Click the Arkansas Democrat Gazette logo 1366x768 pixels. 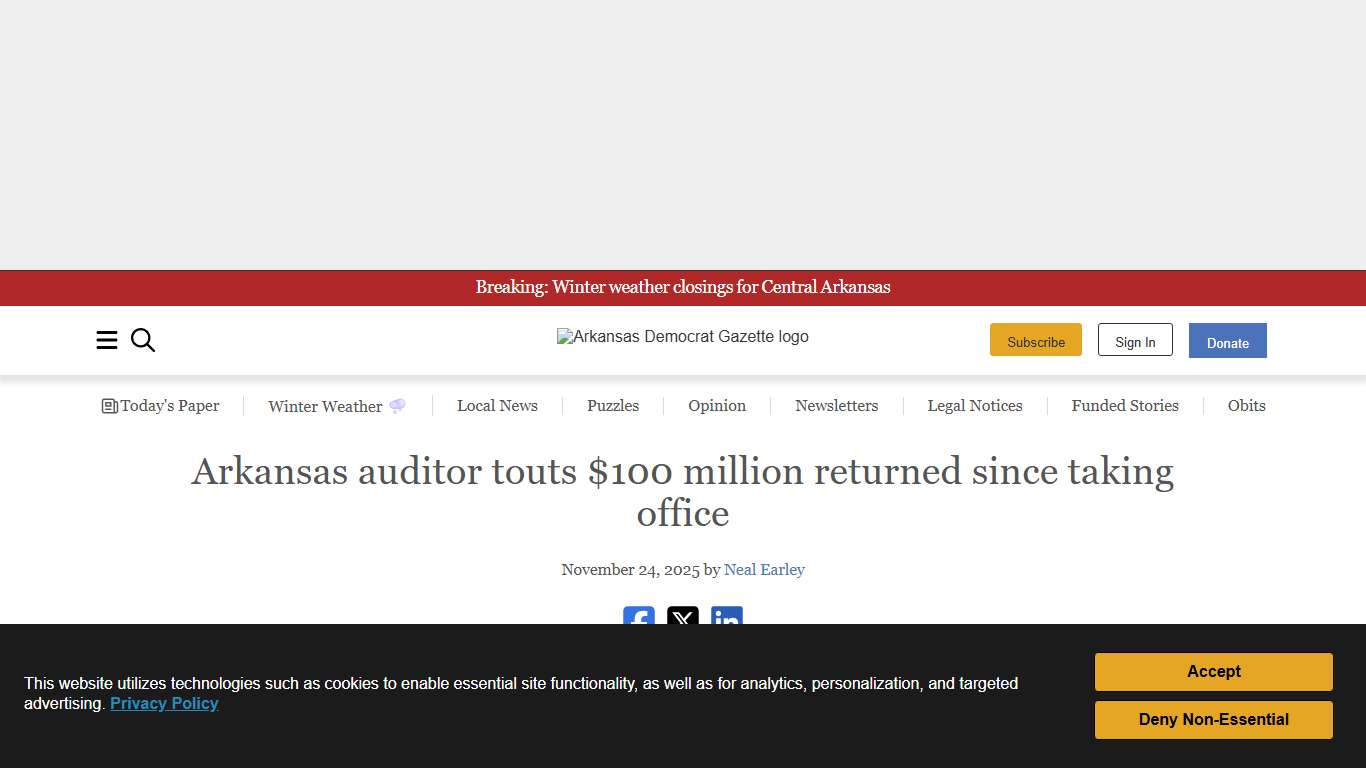[x=683, y=337]
